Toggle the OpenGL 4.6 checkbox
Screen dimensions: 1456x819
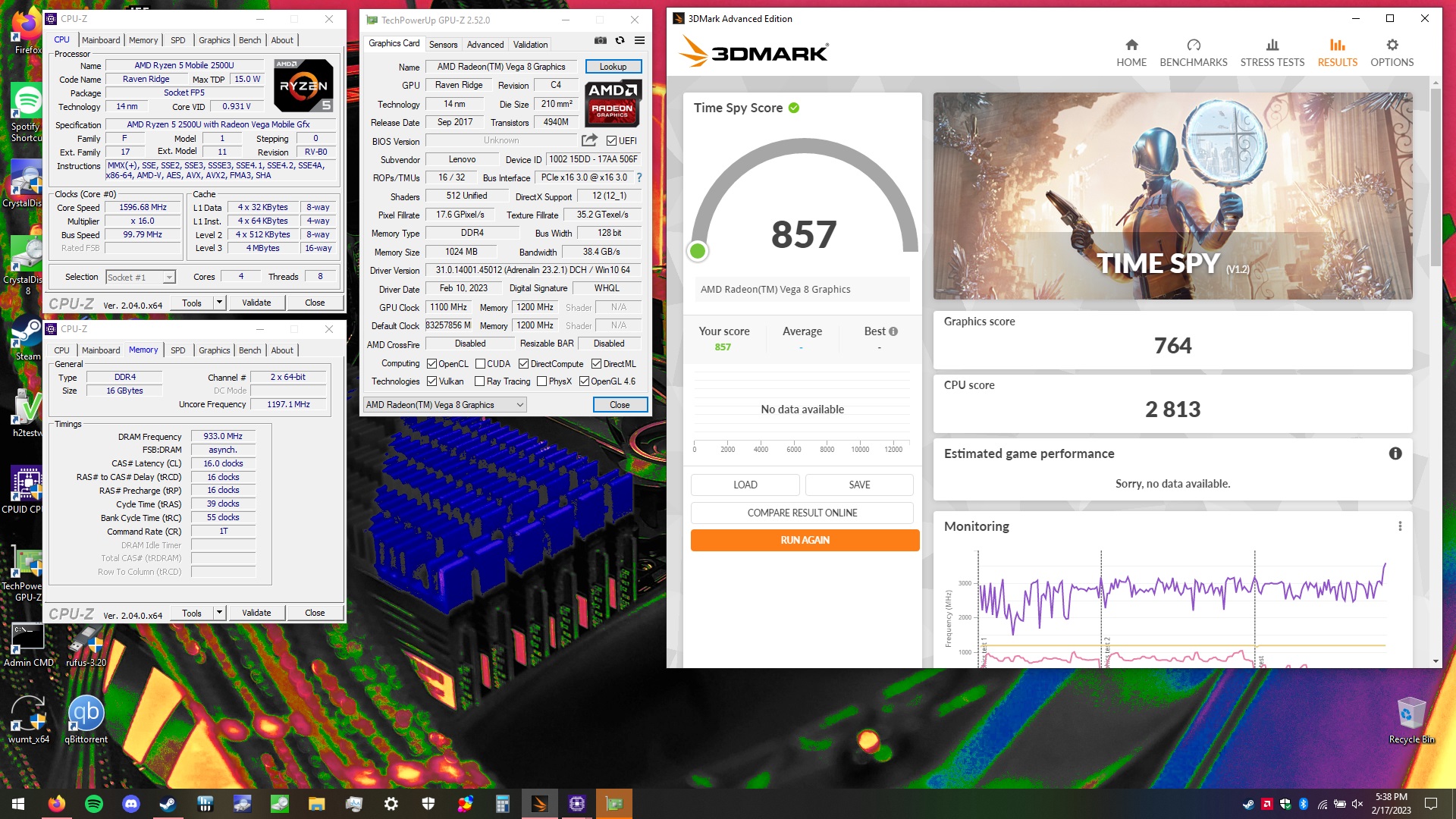pyautogui.click(x=584, y=381)
